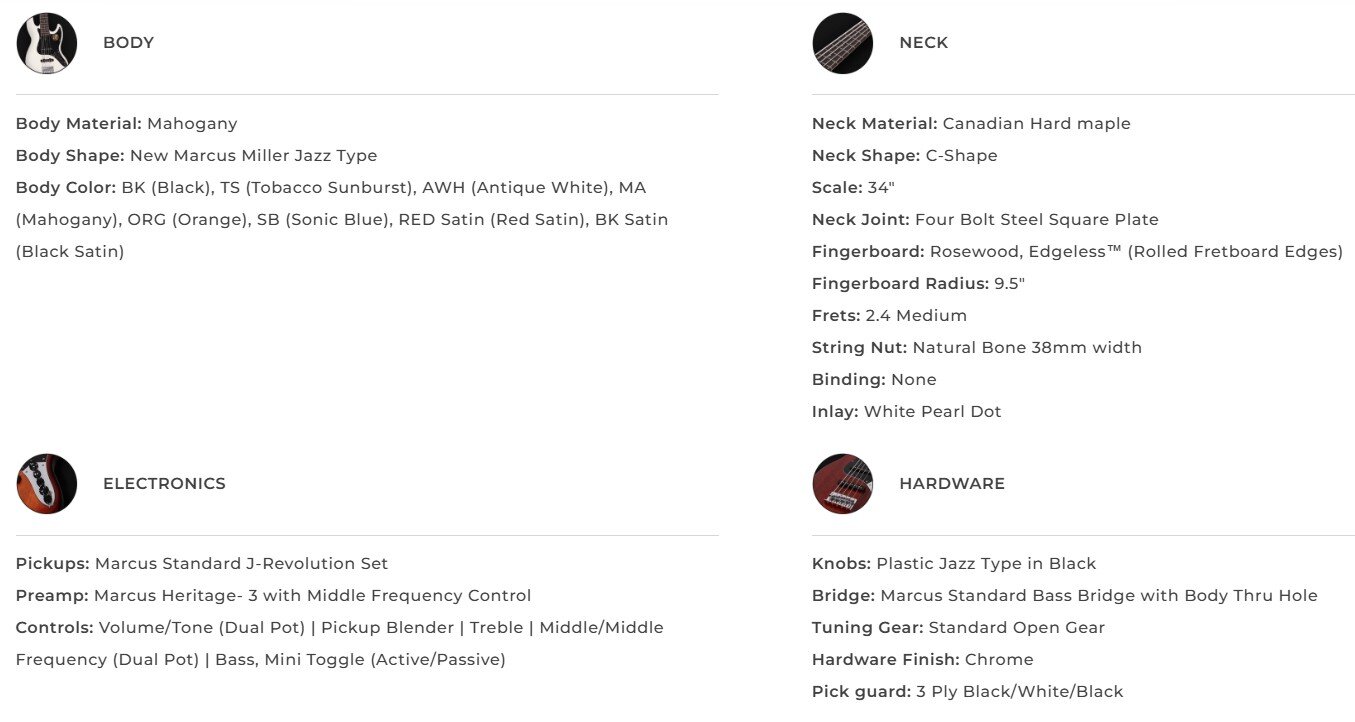This screenshot has width=1355, height=722.
Task: Click the Inlay label
Action: pyautogui.click(x=835, y=412)
